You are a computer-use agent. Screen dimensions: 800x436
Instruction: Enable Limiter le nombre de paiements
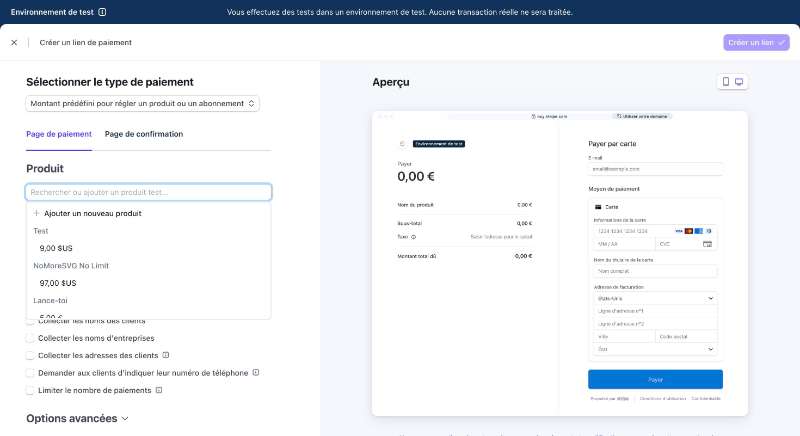pyautogui.click(x=30, y=390)
